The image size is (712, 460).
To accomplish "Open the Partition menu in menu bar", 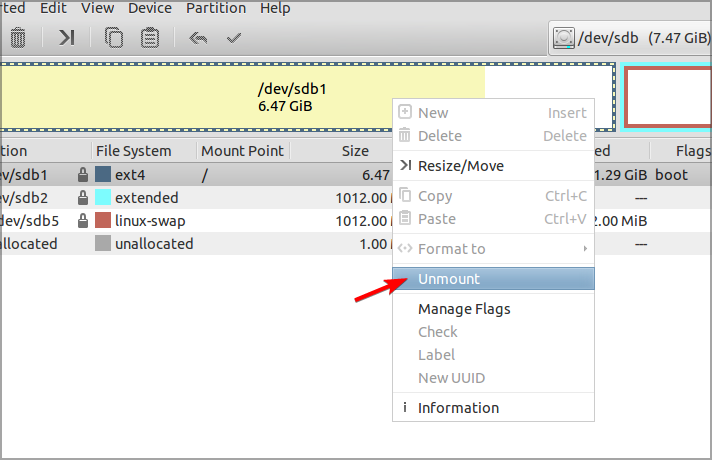I will point(215,8).
